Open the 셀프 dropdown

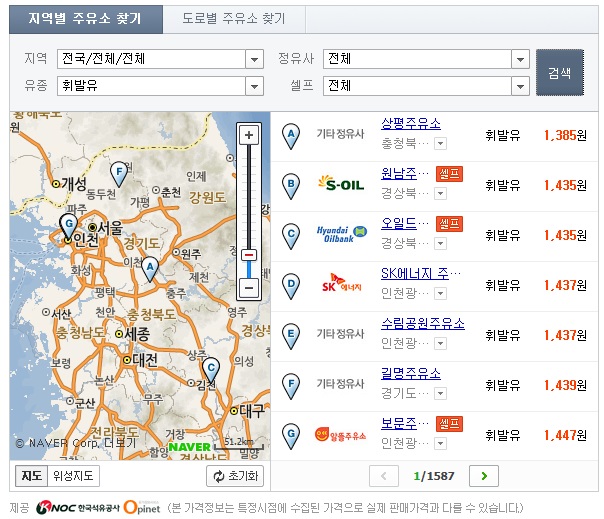pos(426,86)
